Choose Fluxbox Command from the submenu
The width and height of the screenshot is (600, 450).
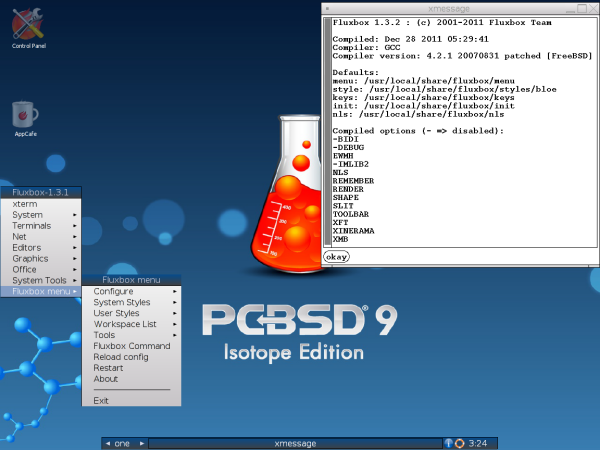(x=131, y=346)
